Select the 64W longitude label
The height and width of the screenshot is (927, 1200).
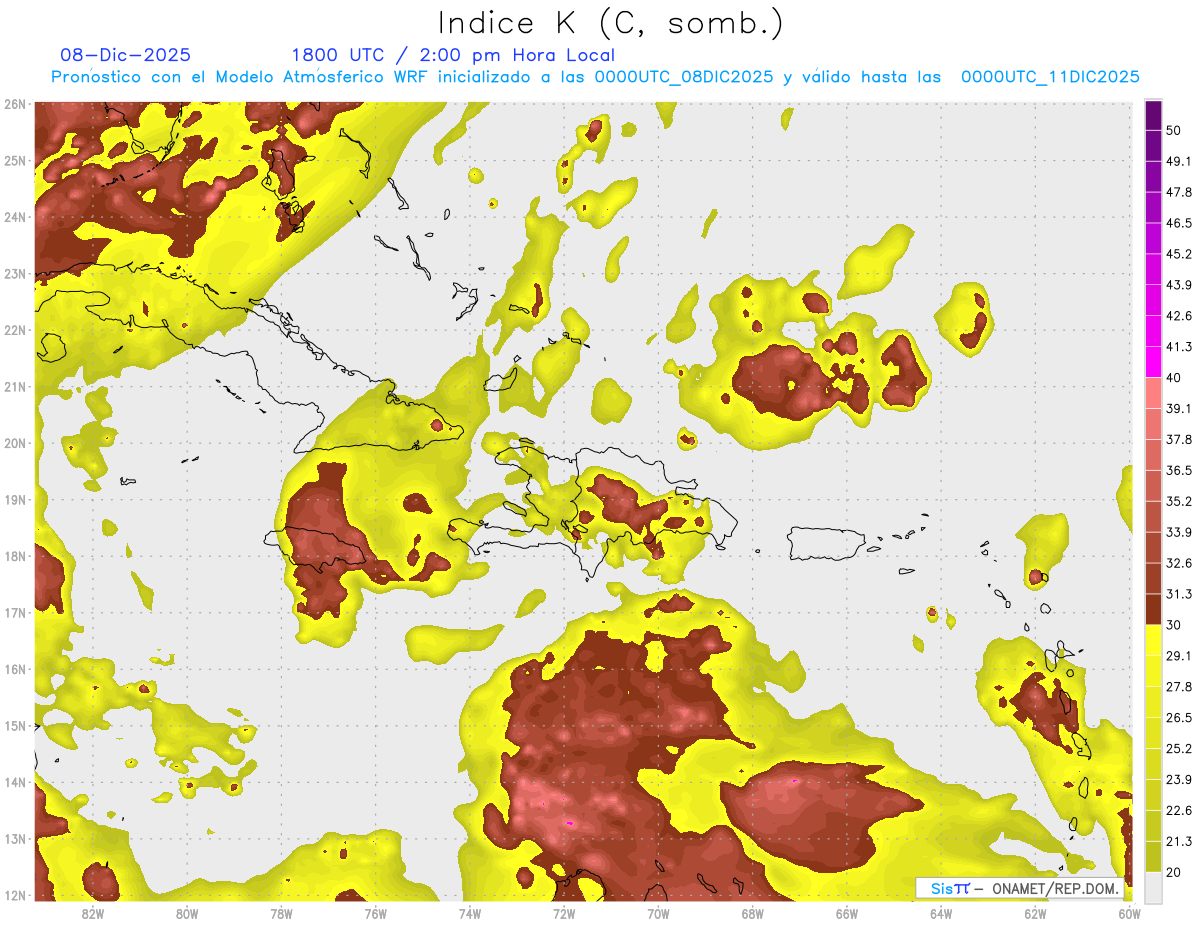[x=941, y=913]
